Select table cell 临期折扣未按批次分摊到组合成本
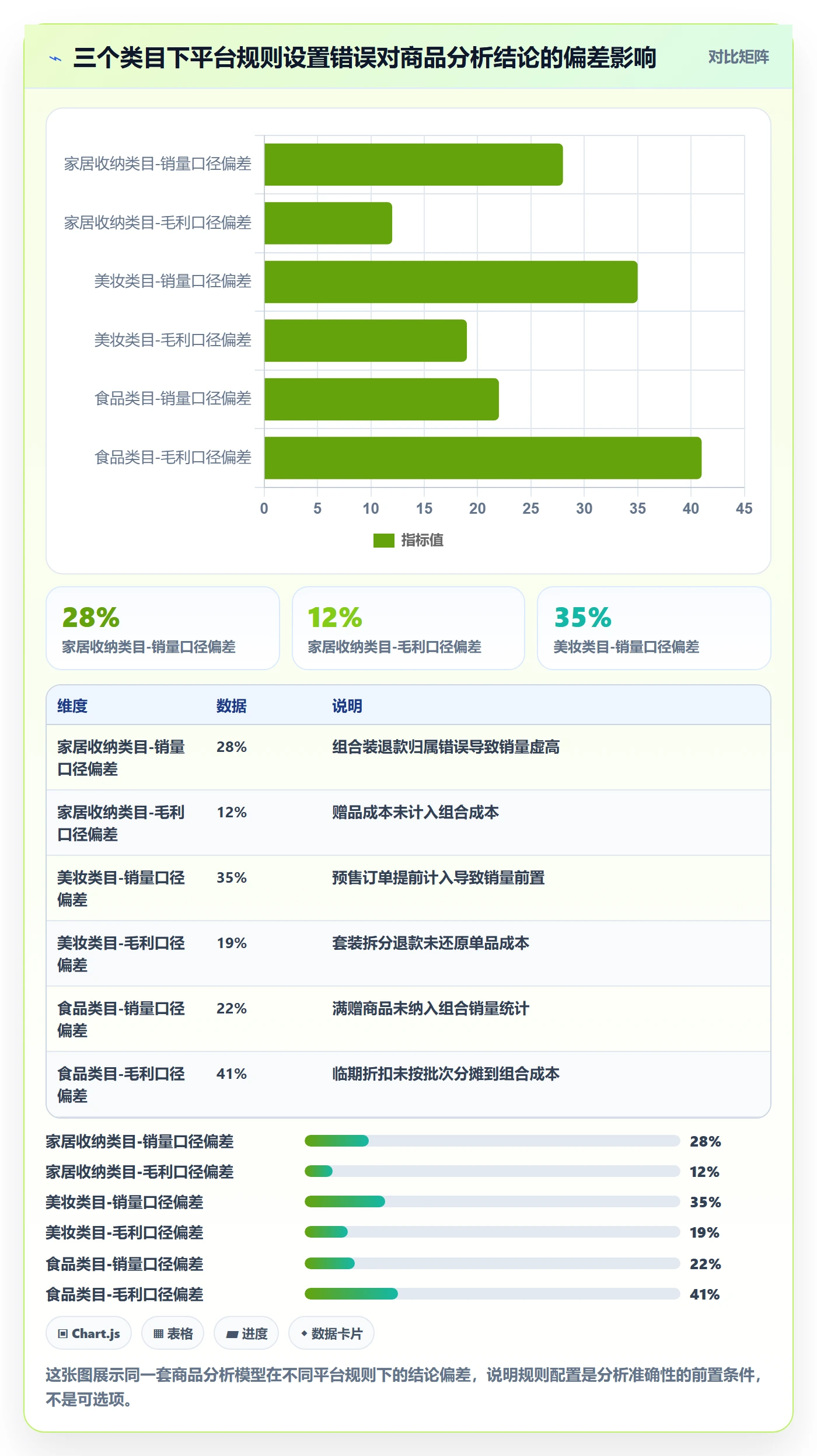Screen dimensions: 817x1456 point(446,1074)
